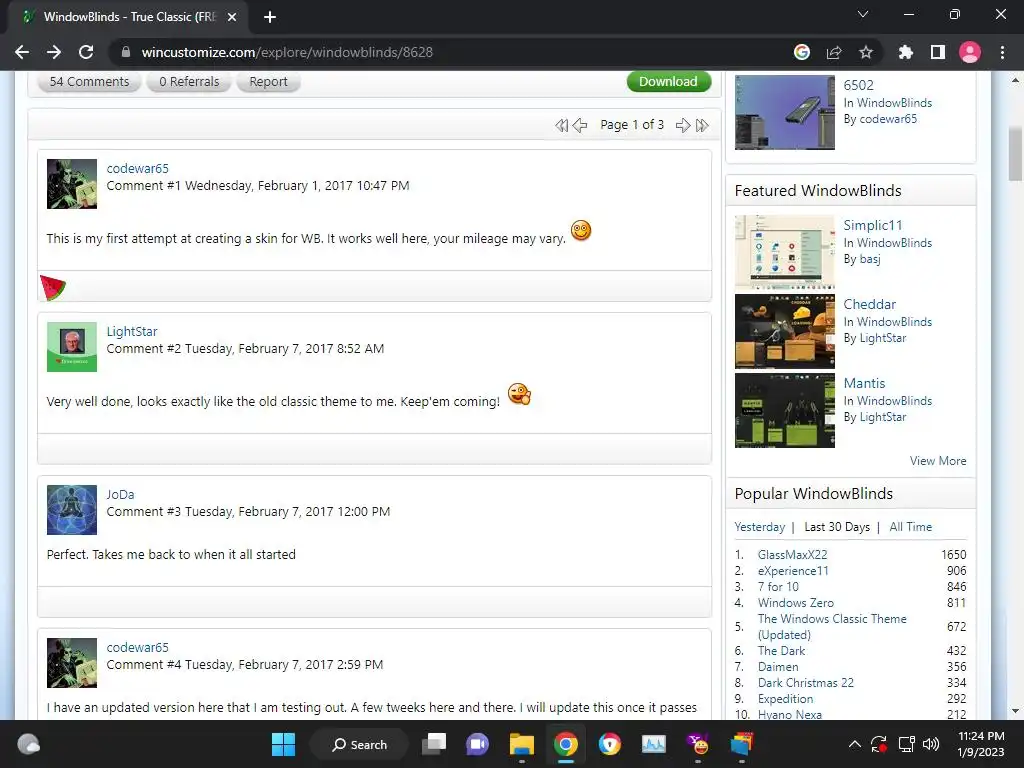Open the 54 Comments button
This screenshot has height=768, width=1024.
coord(89,82)
